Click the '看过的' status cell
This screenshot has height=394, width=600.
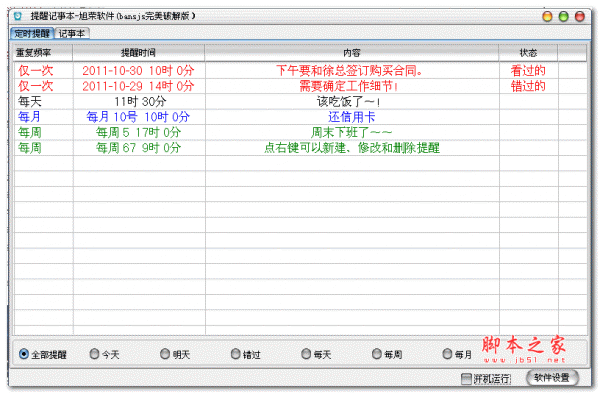tap(528, 71)
